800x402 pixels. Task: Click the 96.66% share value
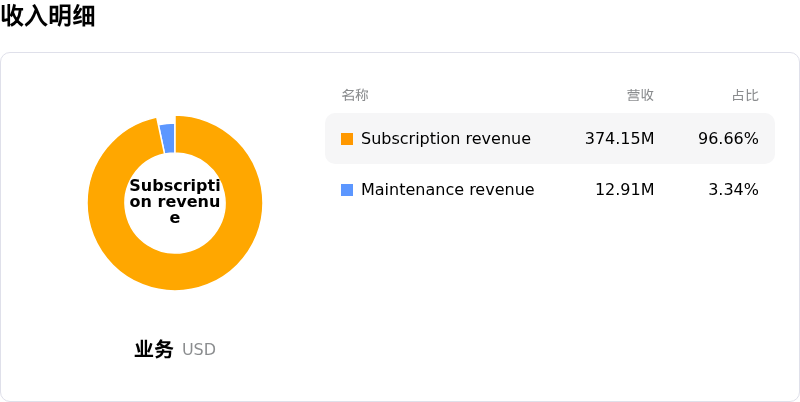[x=729, y=139]
